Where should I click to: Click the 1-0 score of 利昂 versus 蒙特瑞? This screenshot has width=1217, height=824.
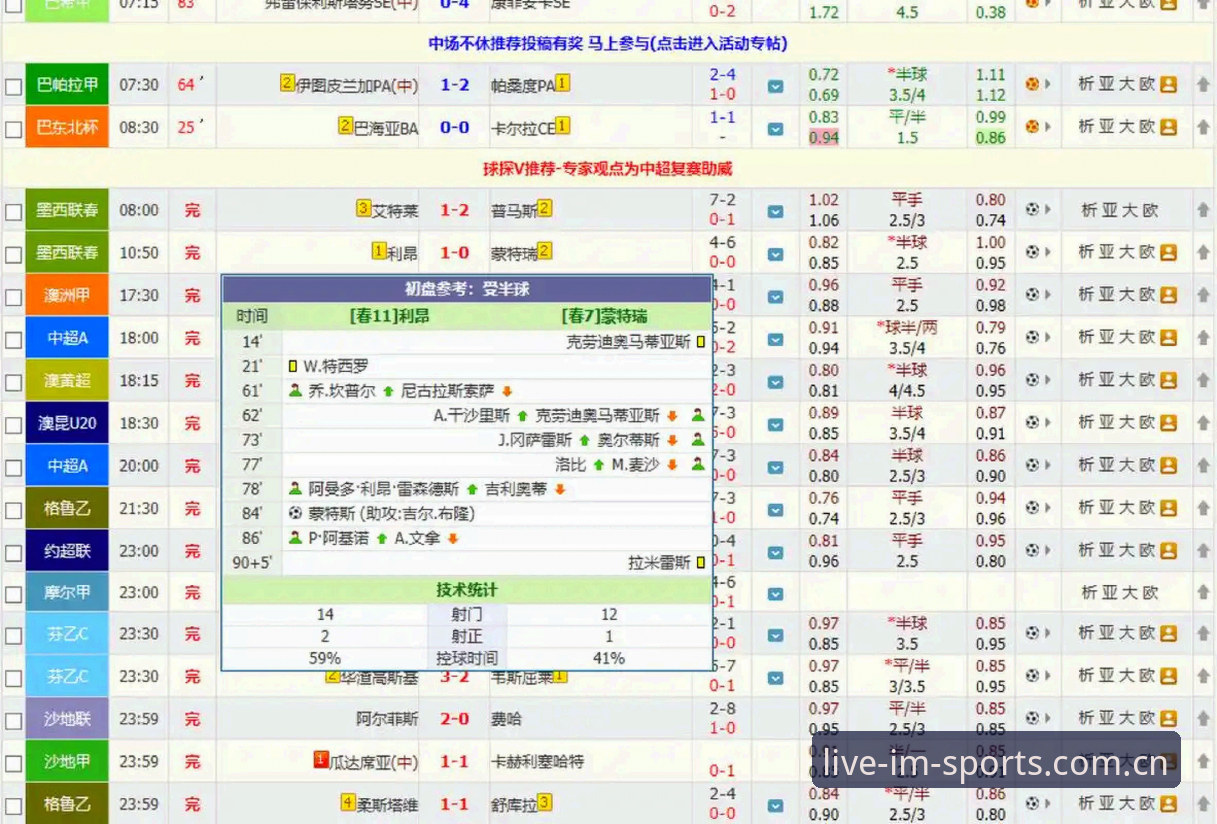[455, 252]
